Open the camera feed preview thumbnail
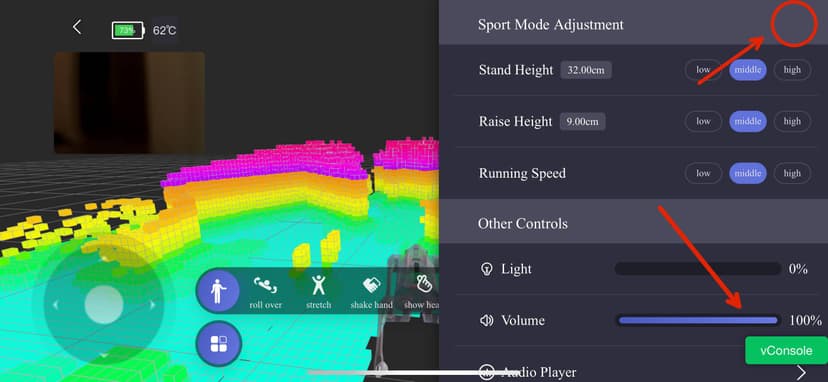Viewport: 828px width, 382px height. (x=129, y=103)
